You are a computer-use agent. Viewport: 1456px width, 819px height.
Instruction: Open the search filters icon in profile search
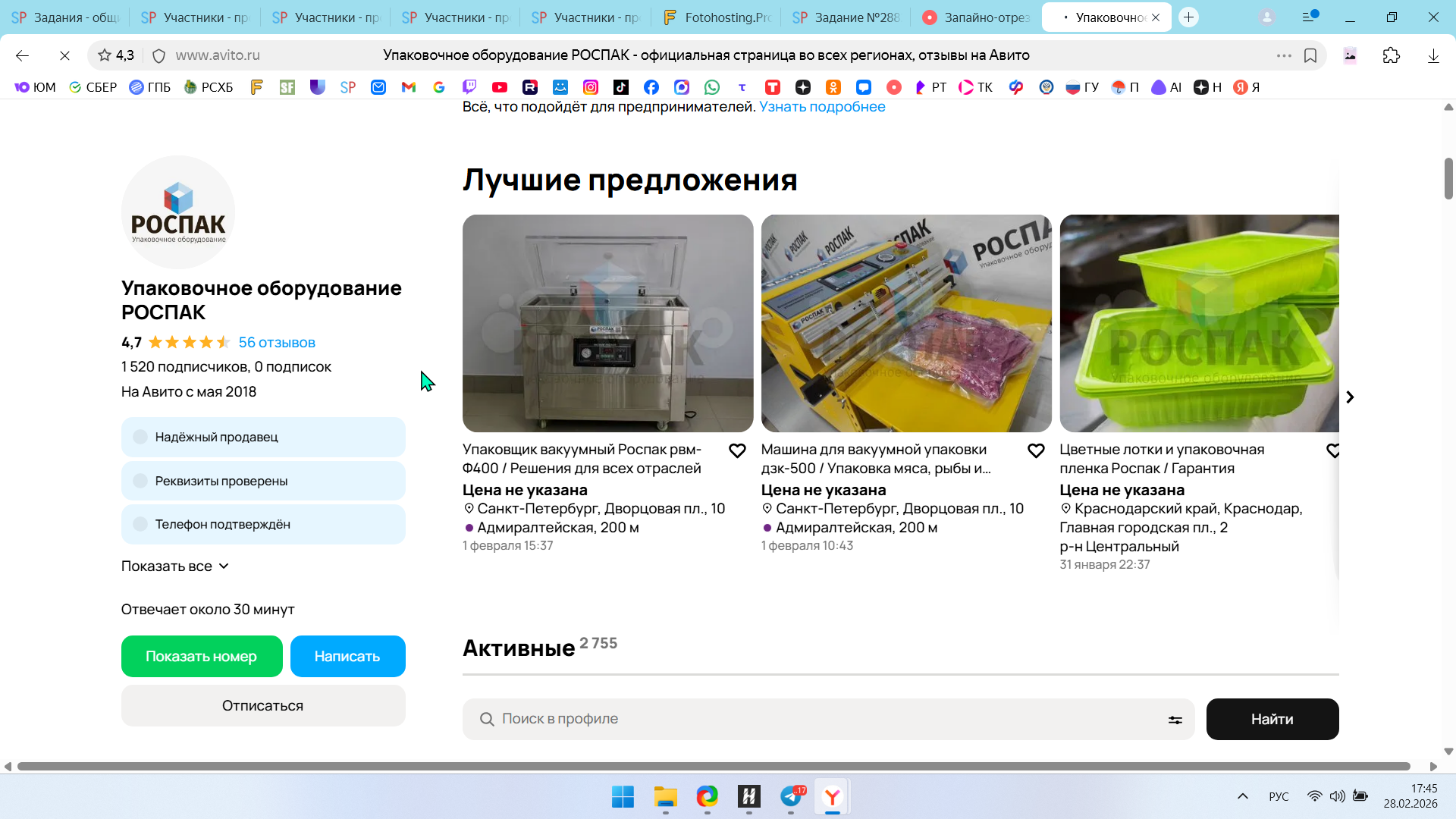coord(1175,720)
